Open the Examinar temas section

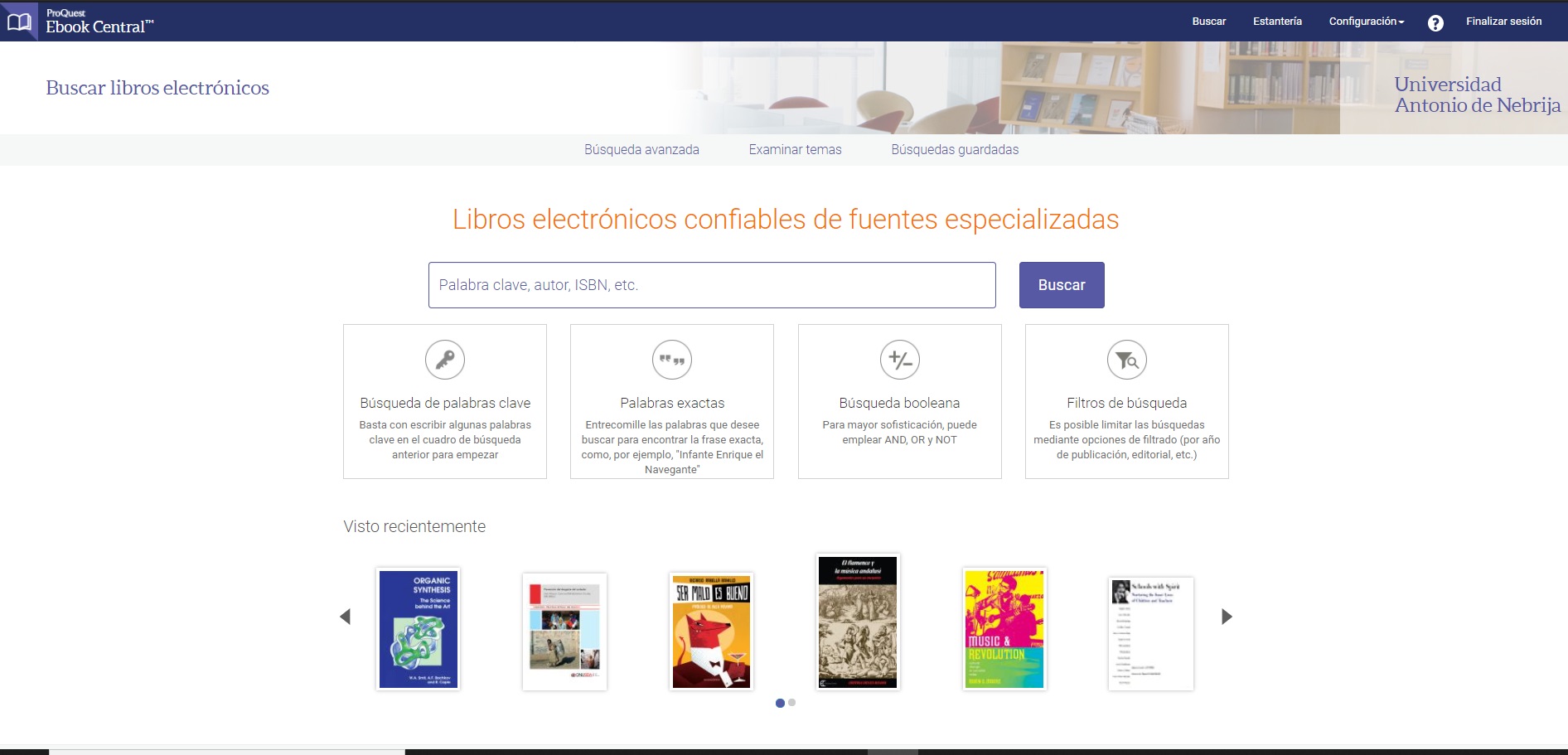pos(796,149)
